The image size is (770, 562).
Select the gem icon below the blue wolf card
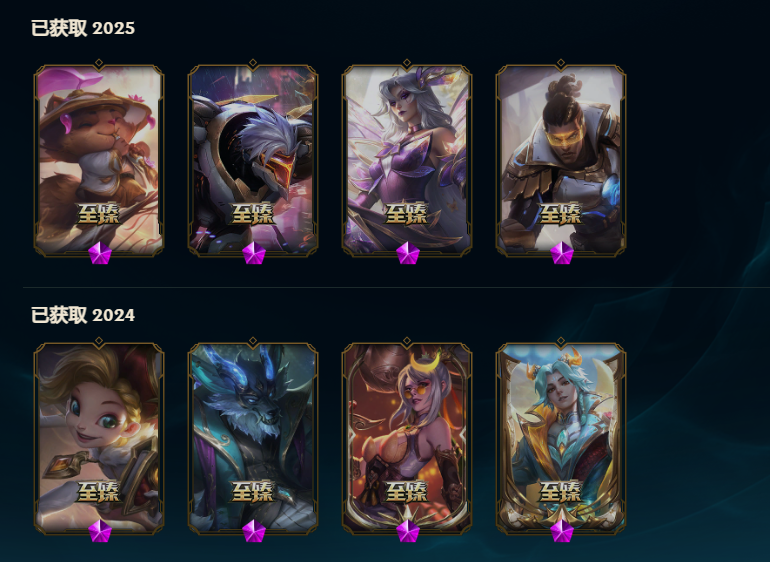(254, 531)
